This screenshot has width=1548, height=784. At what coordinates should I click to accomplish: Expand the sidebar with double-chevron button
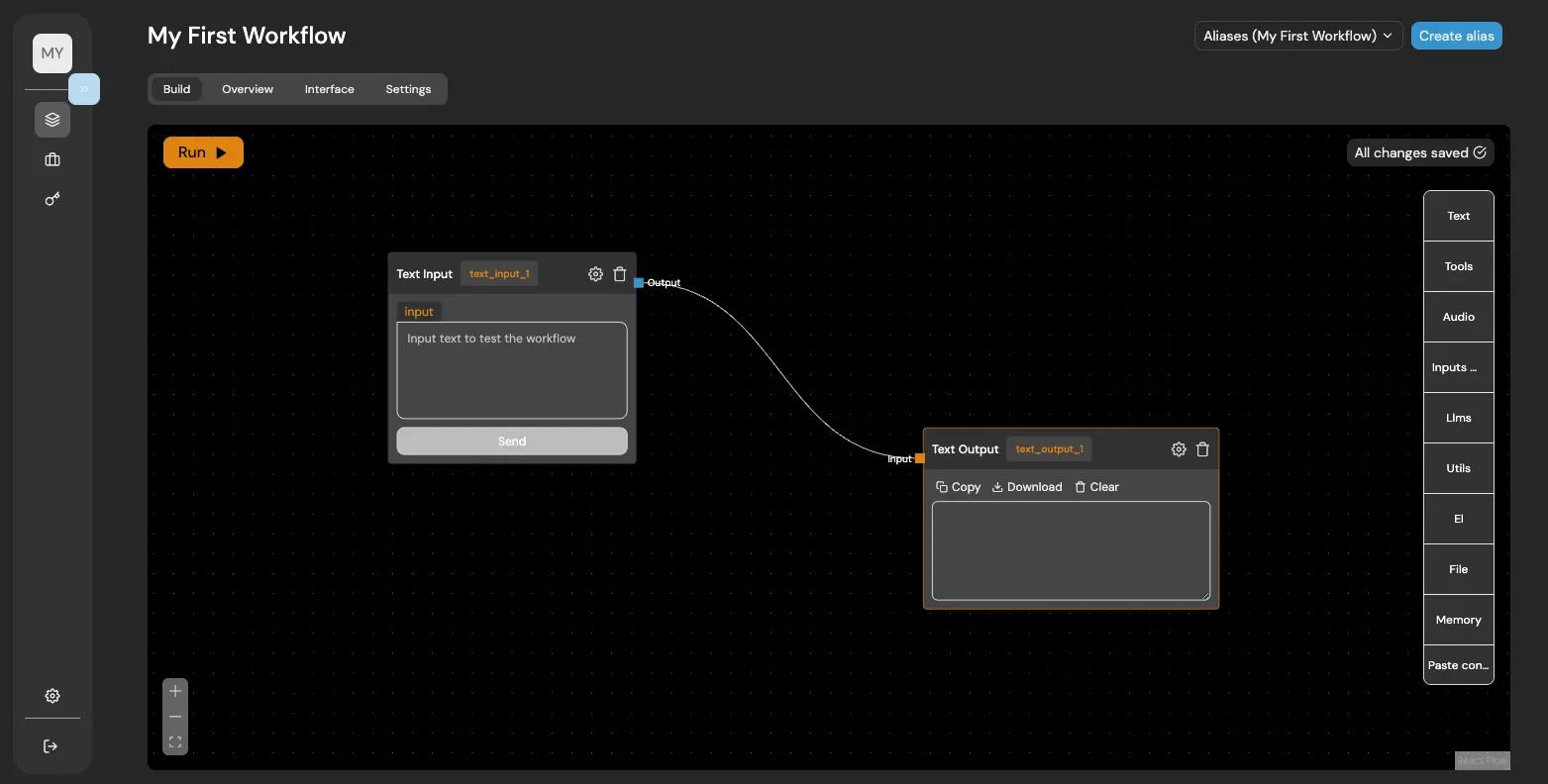(x=84, y=89)
